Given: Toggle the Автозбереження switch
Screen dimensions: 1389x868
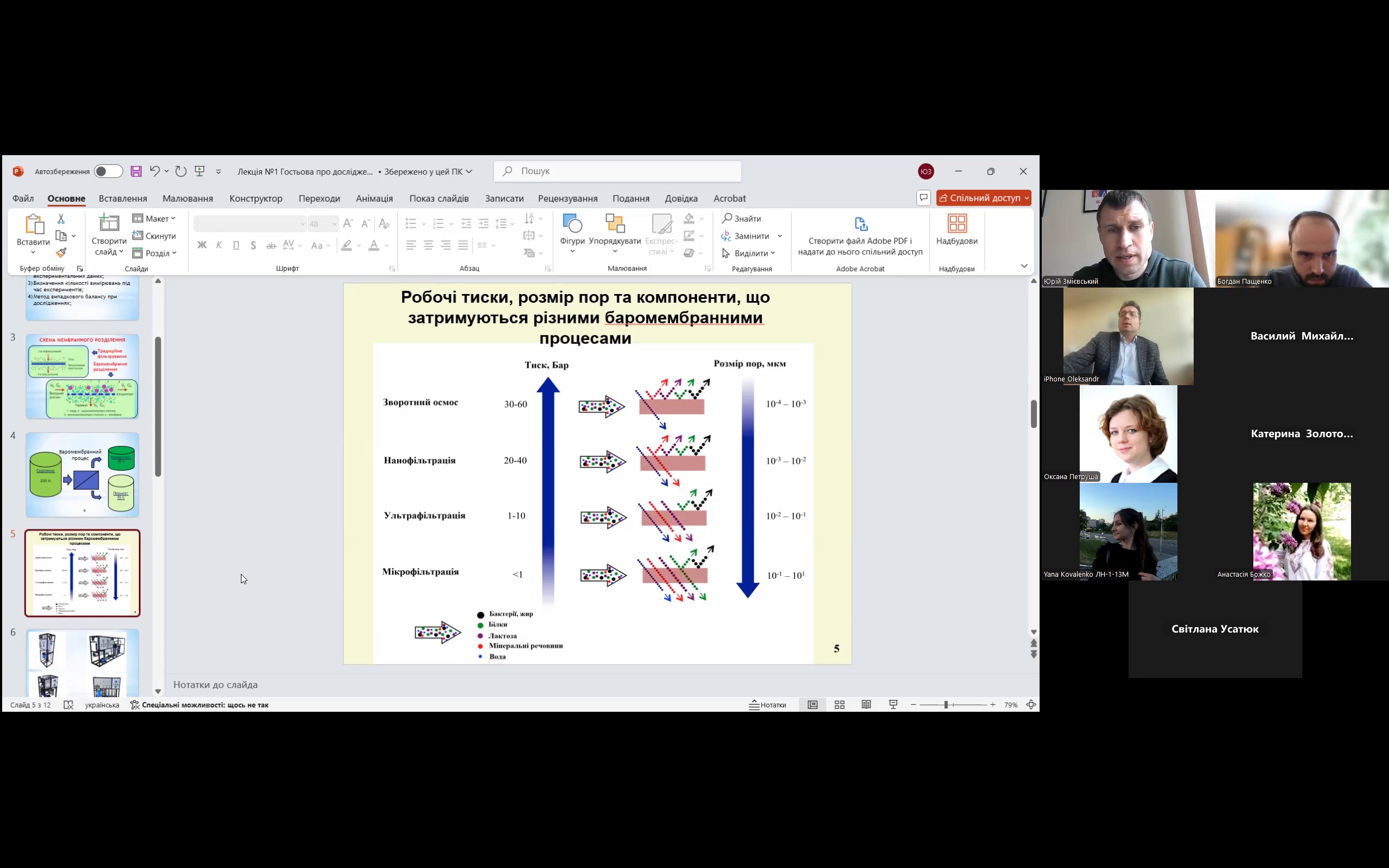Looking at the screenshot, I should point(108,171).
